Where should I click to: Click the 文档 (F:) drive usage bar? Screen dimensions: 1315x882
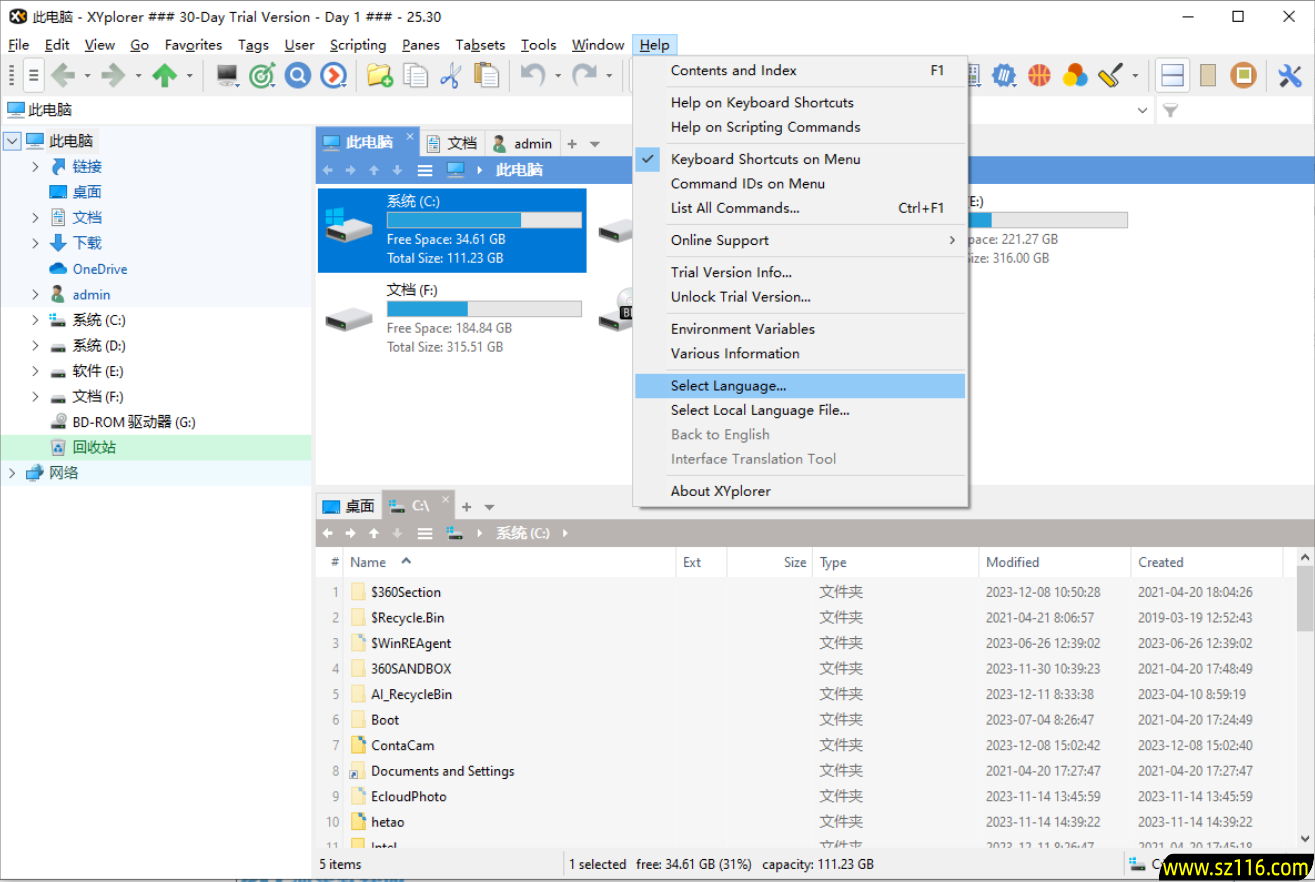[x=484, y=309]
